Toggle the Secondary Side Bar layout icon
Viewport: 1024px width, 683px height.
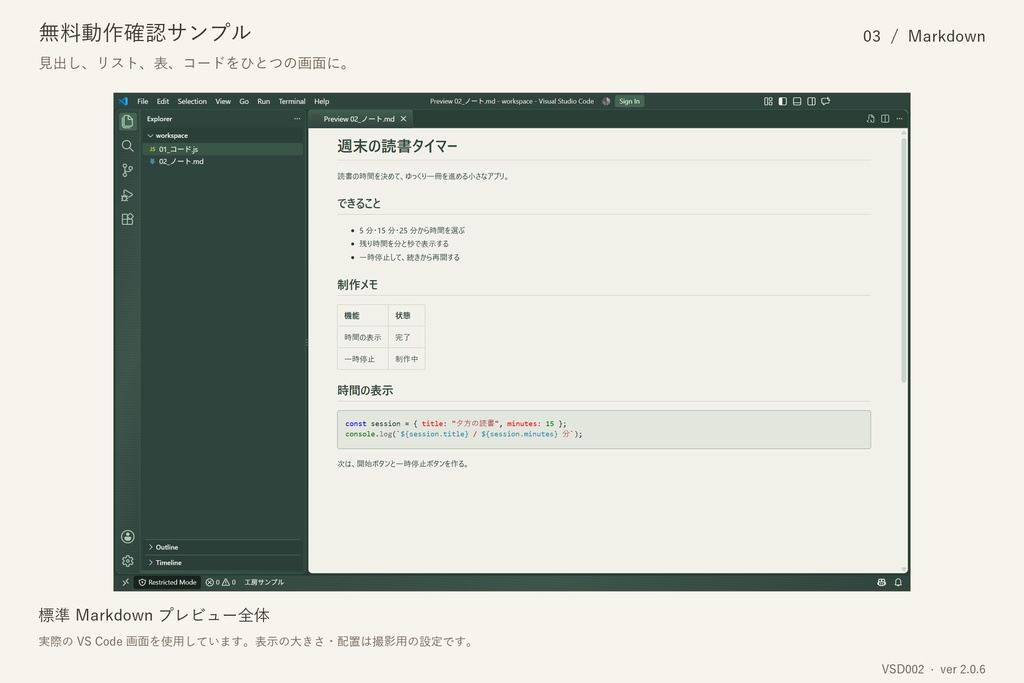pos(811,101)
